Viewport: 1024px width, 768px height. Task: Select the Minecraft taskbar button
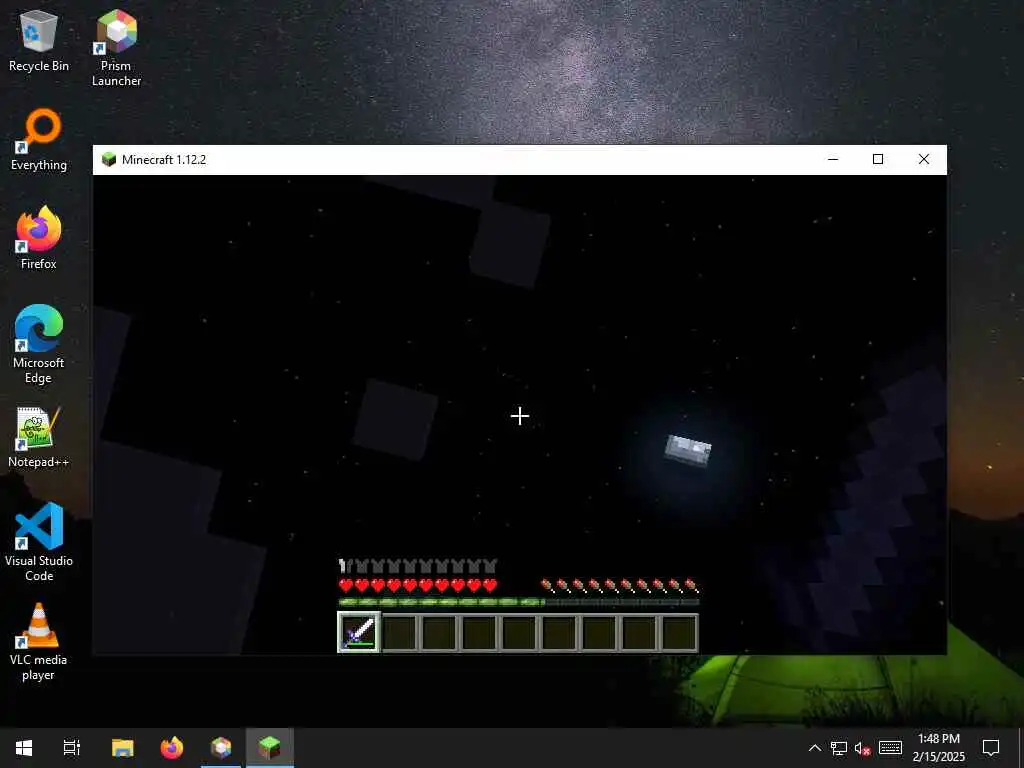(270, 748)
